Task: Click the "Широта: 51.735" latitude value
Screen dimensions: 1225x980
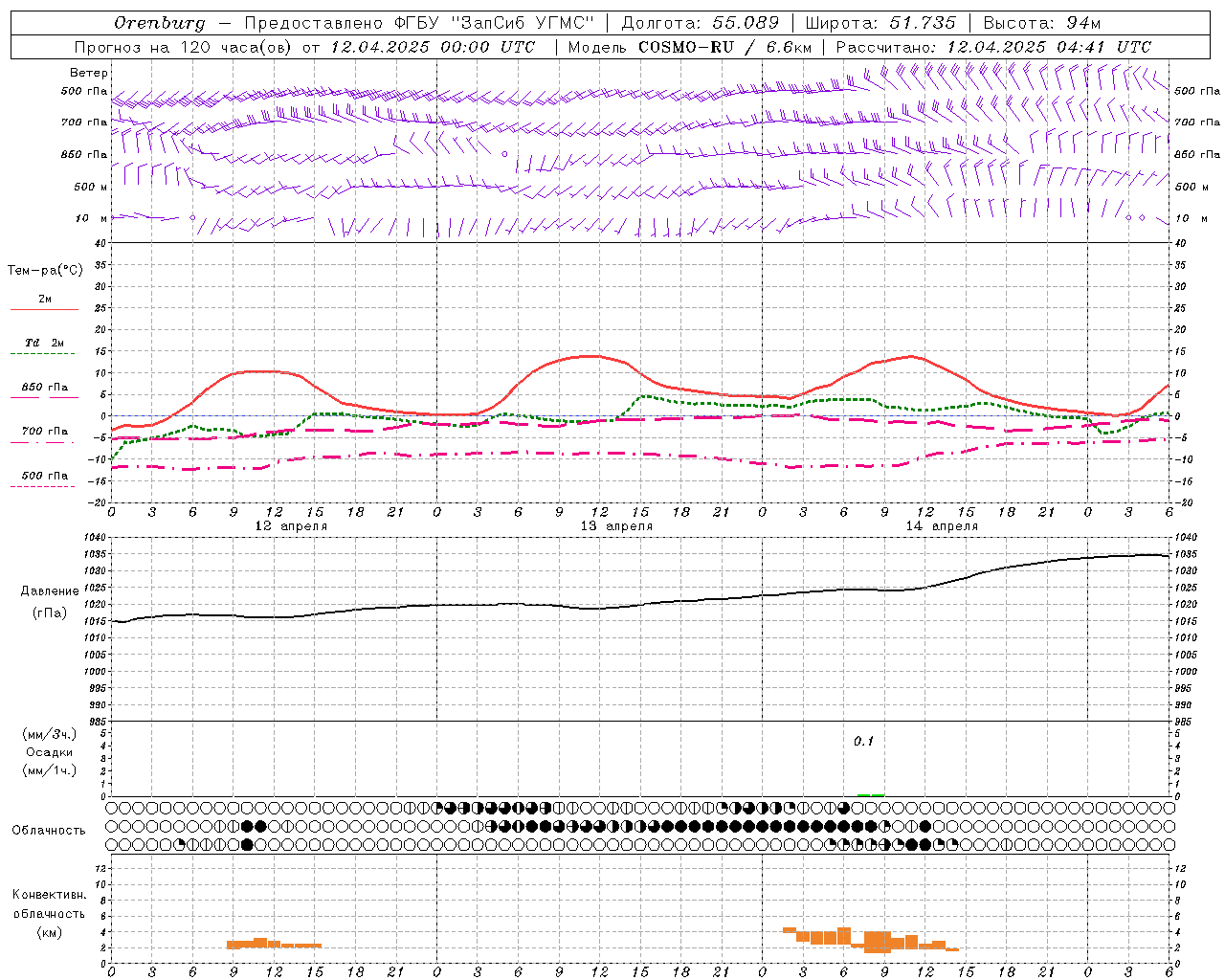Action: pyautogui.click(x=882, y=23)
